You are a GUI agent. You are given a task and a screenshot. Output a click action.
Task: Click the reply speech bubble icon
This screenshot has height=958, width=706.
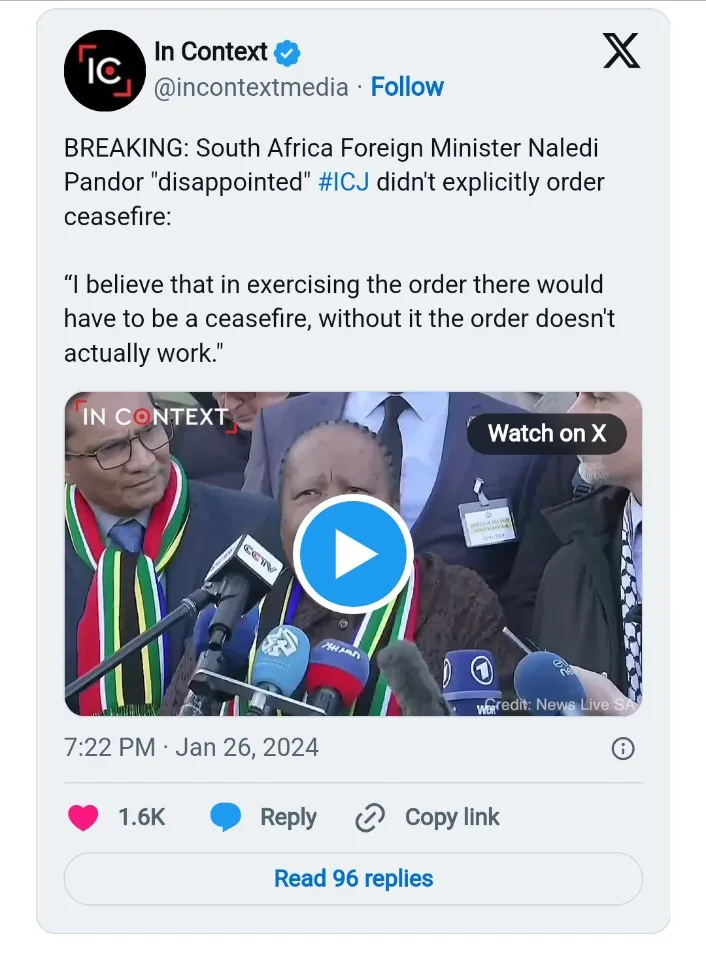[226, 817]
